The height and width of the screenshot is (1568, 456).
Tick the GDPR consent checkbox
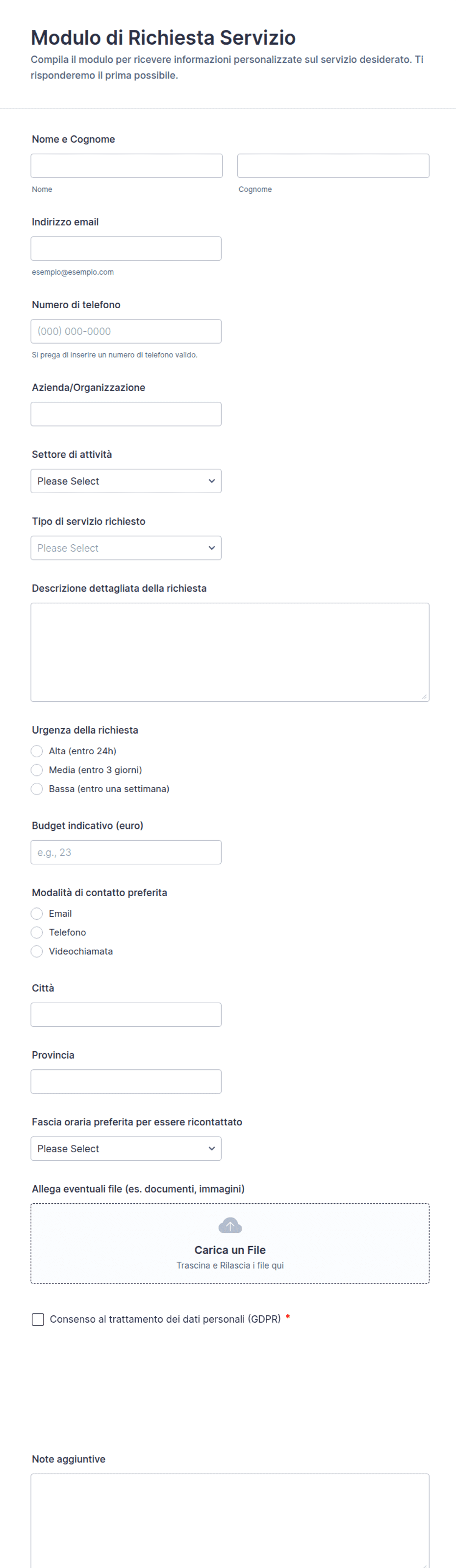pyautogui.click(x=38, y=1319)
